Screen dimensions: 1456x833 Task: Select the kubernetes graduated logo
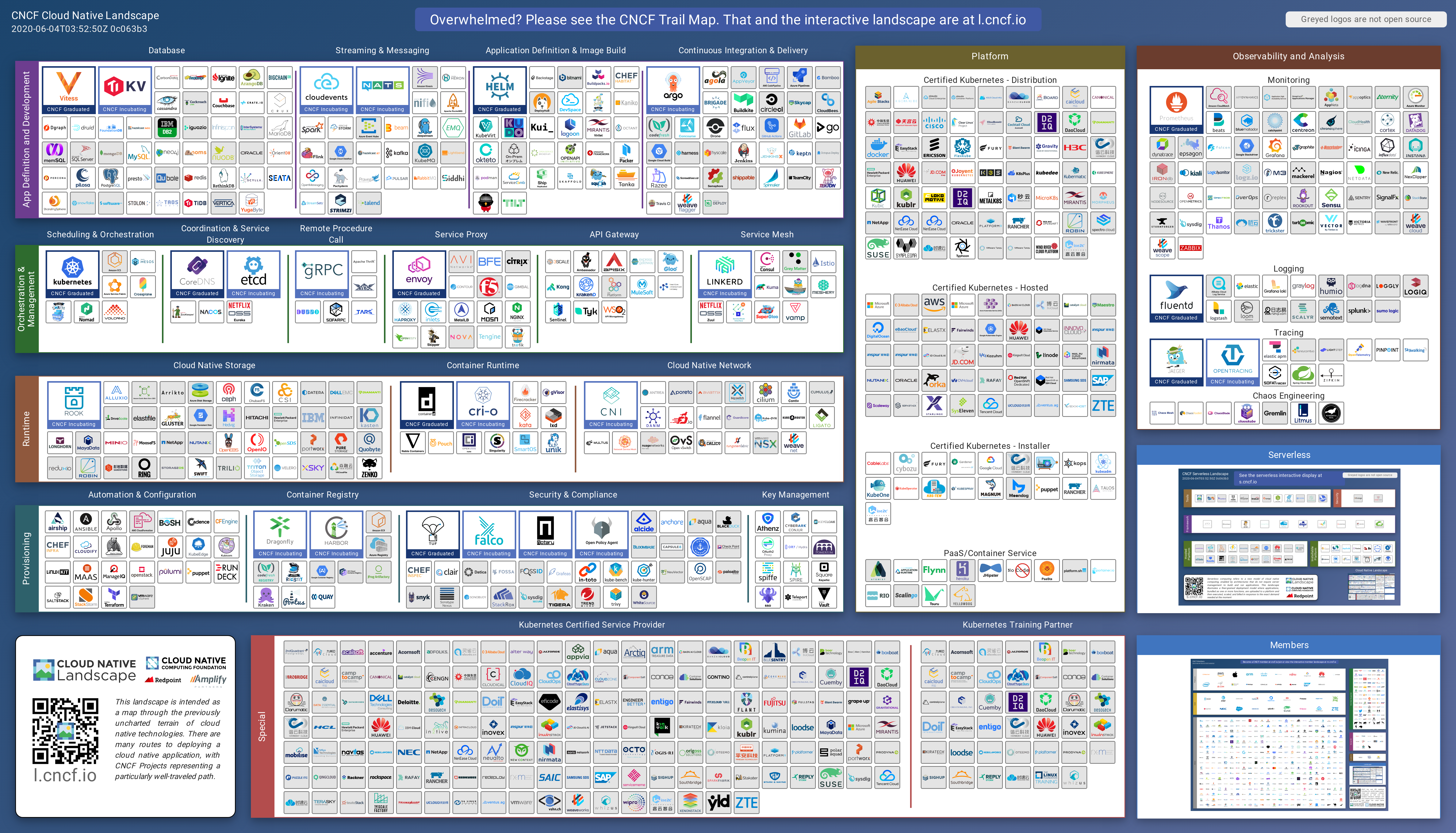click(x=73, y=274)
